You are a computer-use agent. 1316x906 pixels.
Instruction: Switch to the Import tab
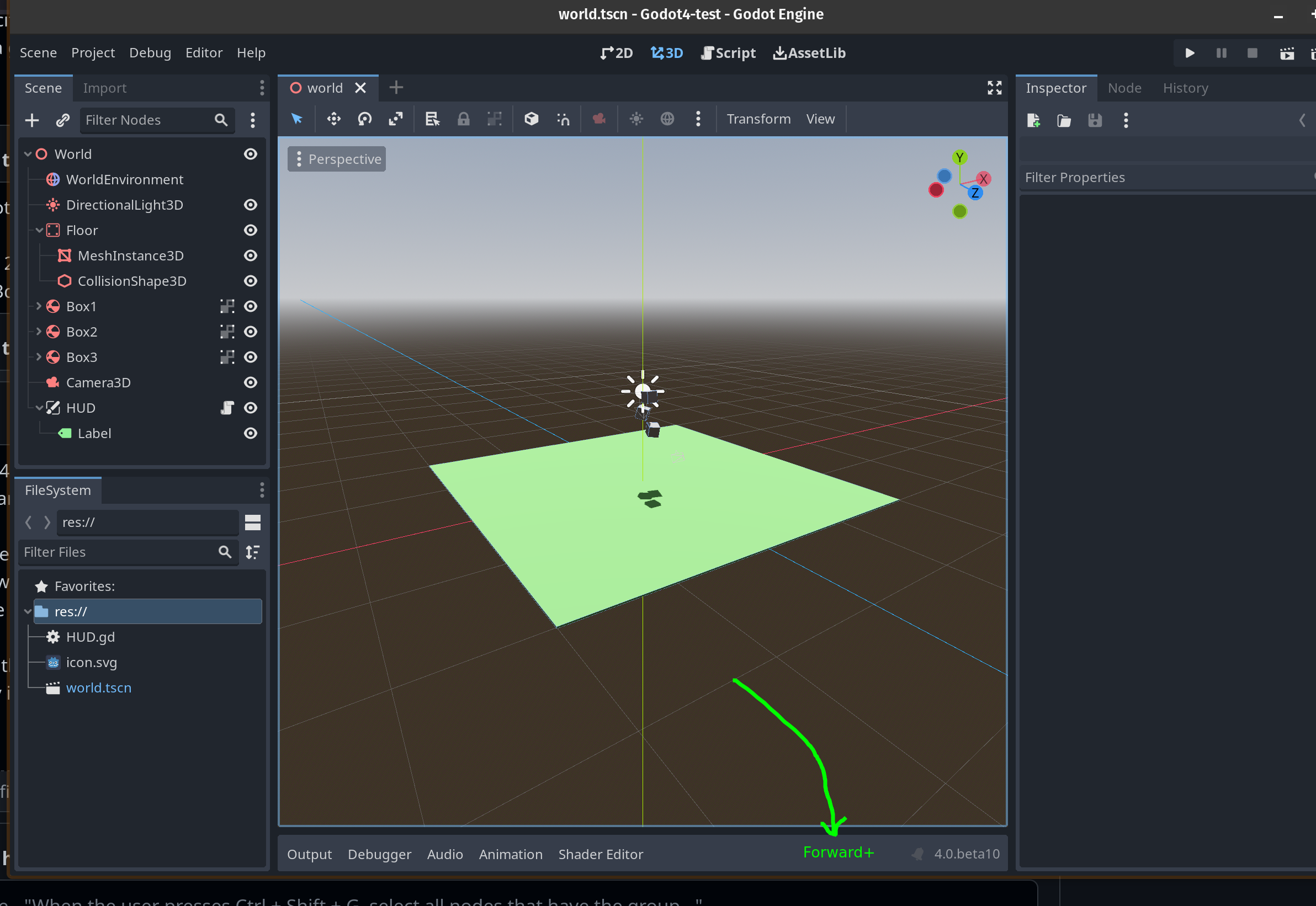click(104, 87)
